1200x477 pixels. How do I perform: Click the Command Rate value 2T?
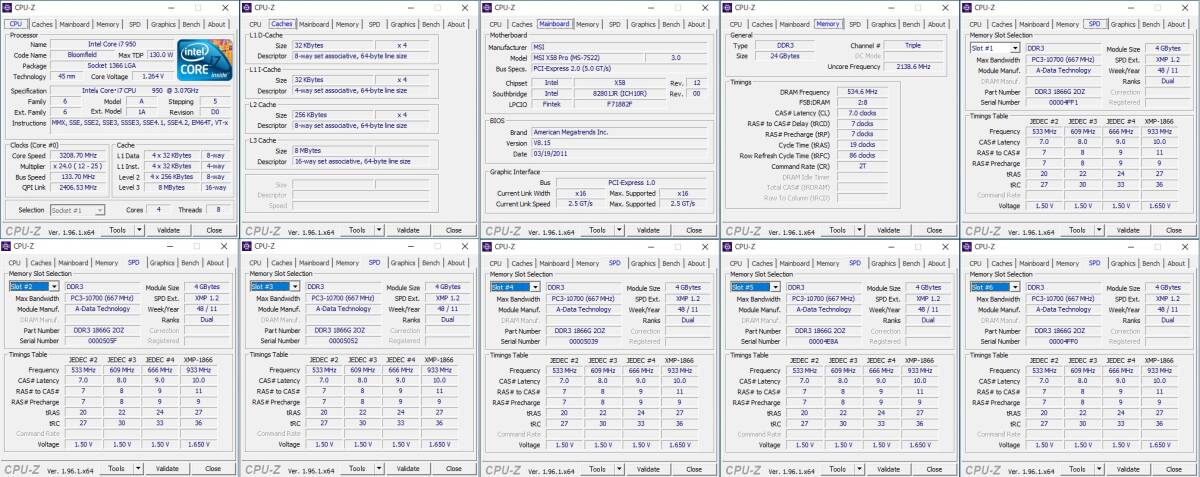pyautogui.click(x=861, y=165)
